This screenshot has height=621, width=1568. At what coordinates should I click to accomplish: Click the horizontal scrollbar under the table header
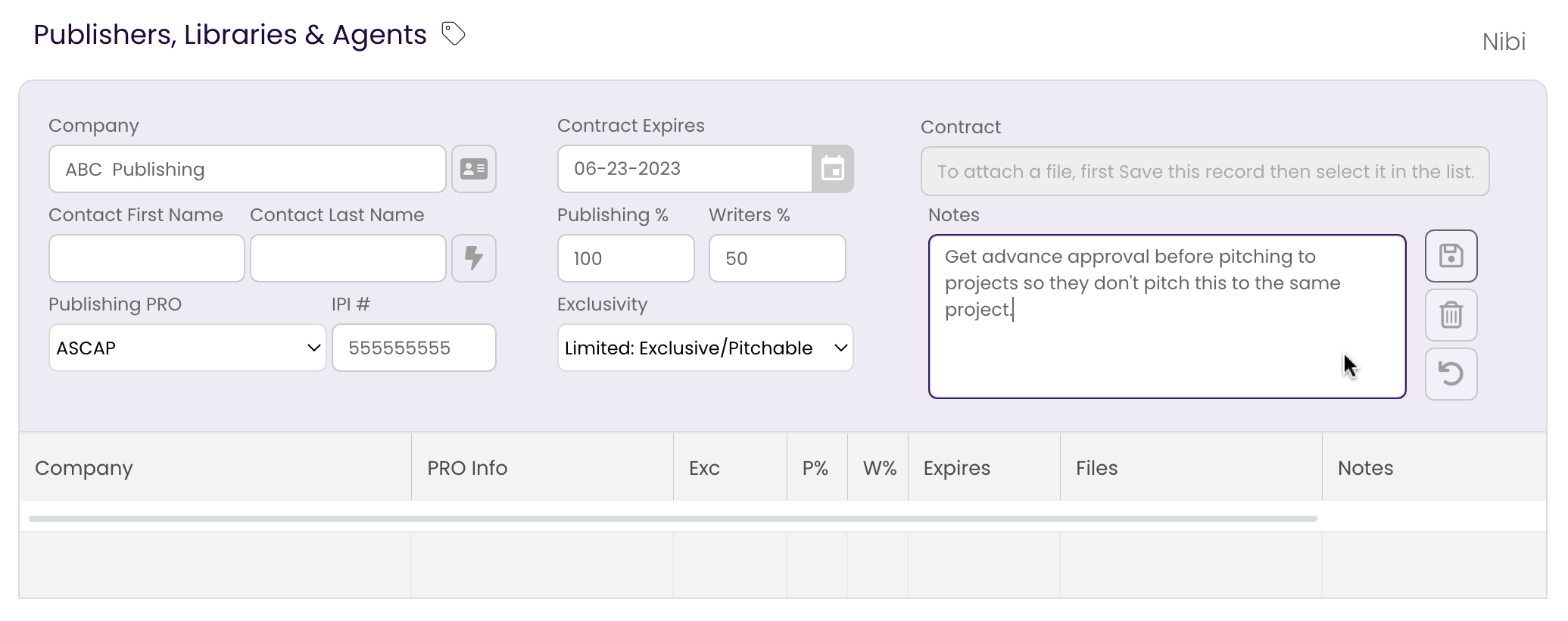click(673, 519)
